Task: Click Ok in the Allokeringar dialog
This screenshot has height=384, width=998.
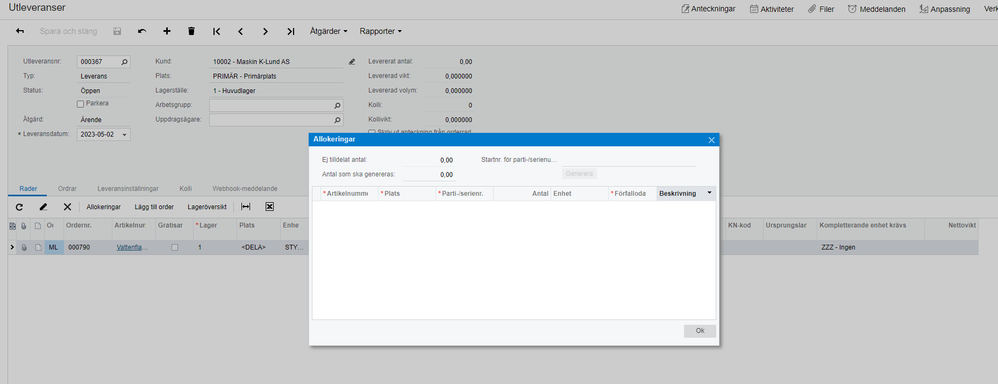Action: click(700, 331)
